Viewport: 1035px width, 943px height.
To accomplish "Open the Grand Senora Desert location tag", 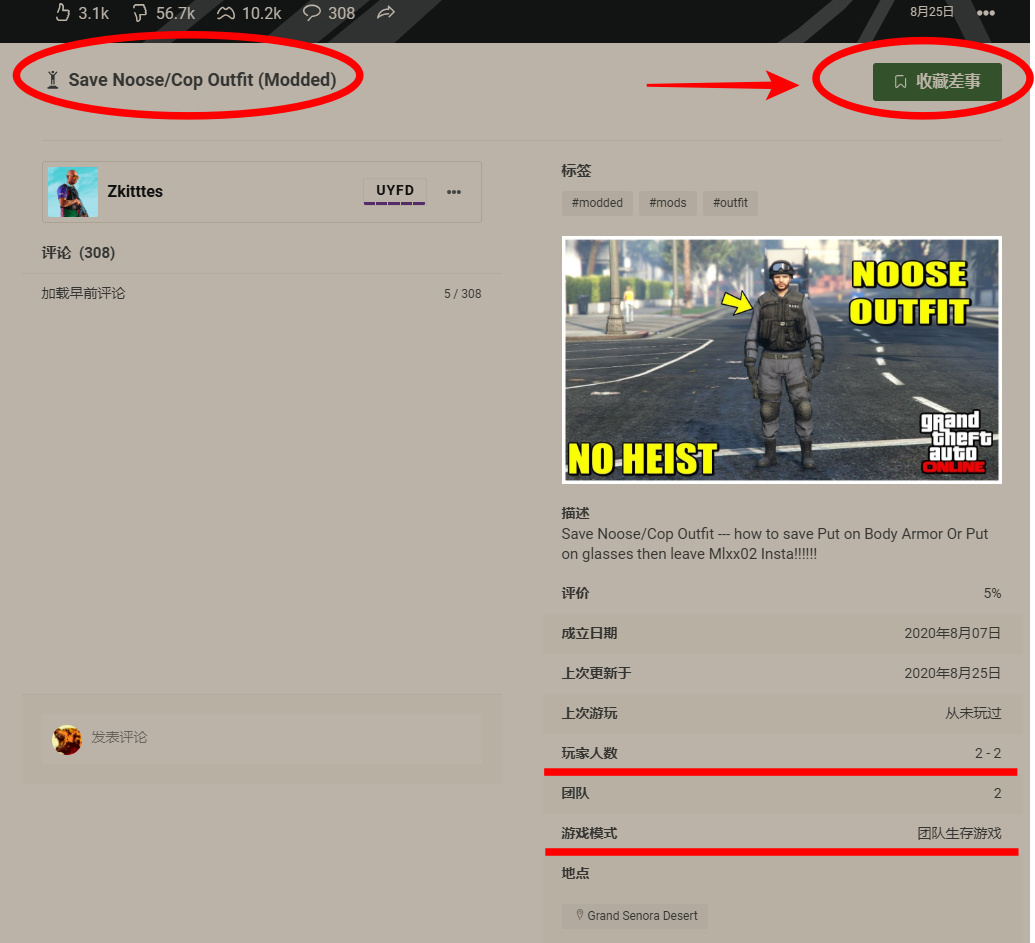I will pos(634,916).
